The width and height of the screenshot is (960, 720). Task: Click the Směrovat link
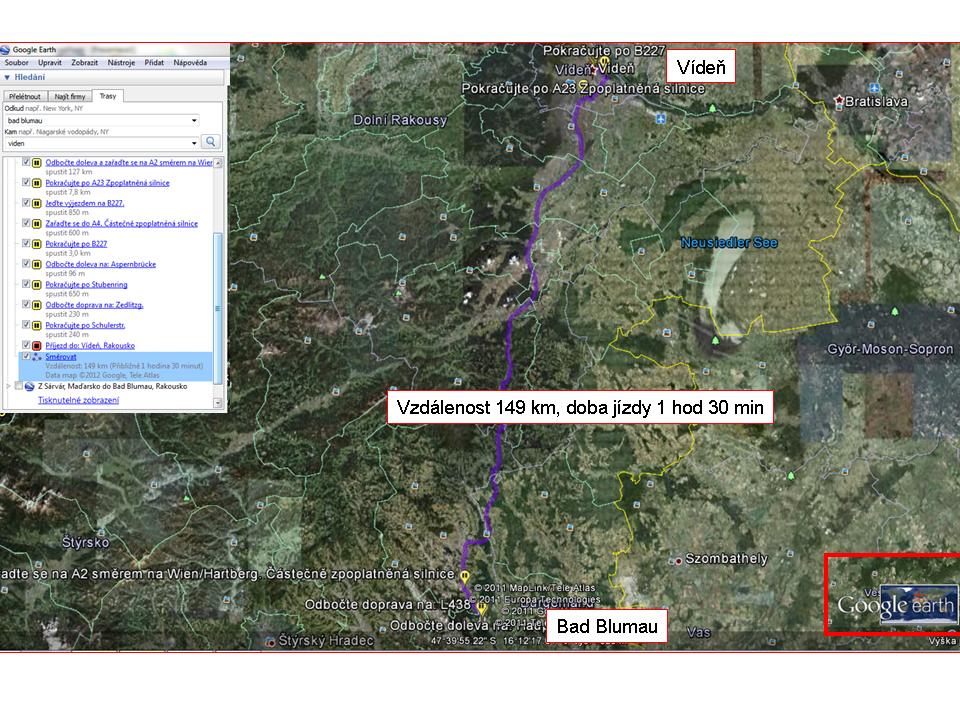[61, 357]
